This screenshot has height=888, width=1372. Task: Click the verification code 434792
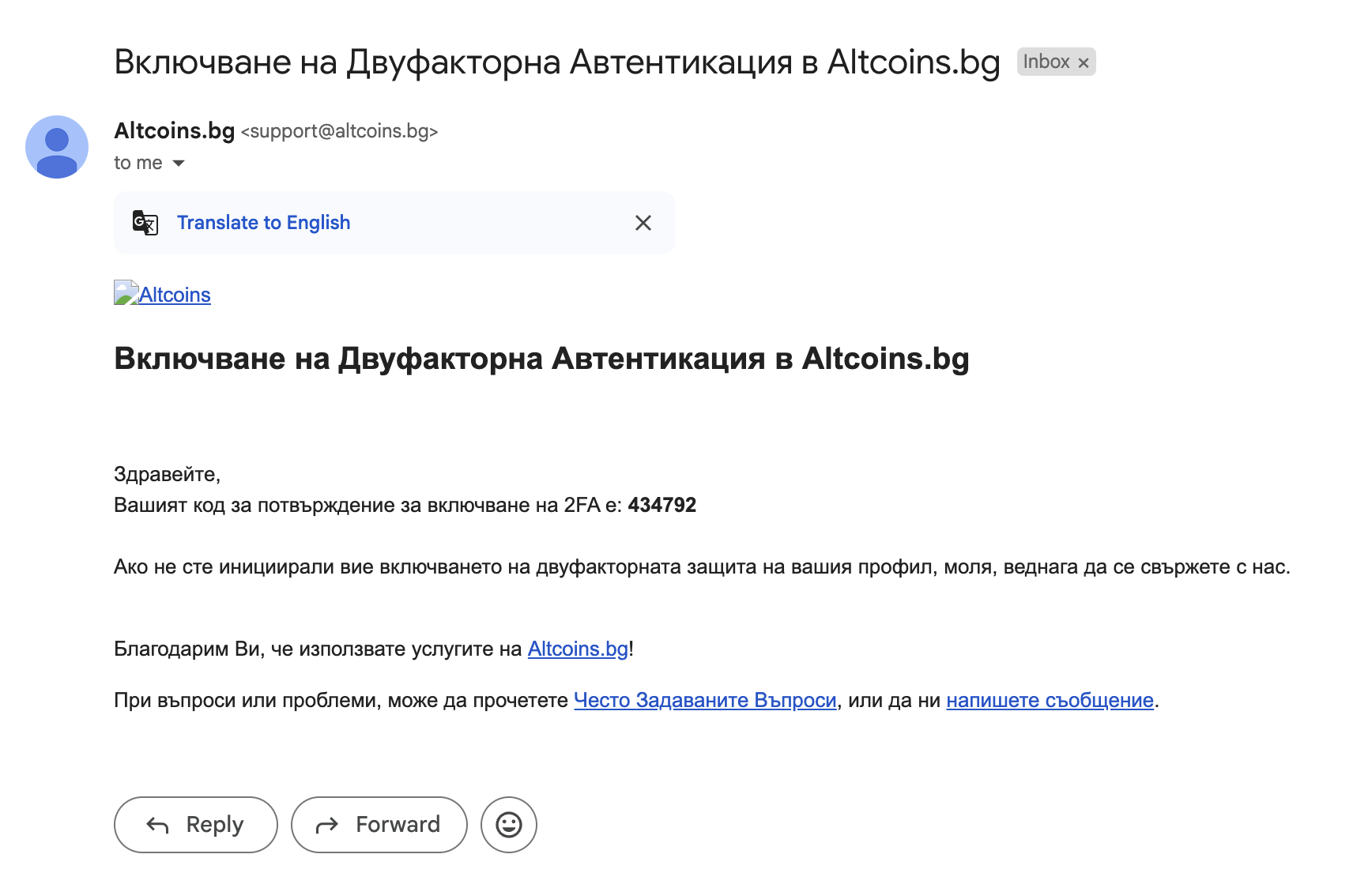662,505
